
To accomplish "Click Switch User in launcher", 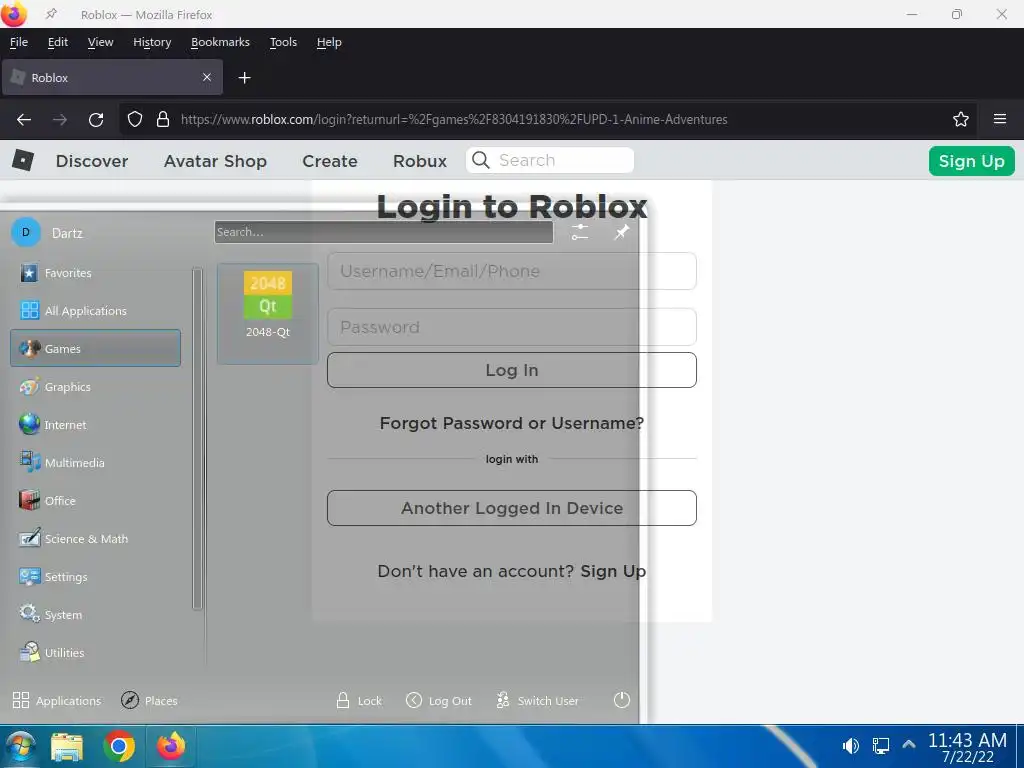I will point(537,701).
